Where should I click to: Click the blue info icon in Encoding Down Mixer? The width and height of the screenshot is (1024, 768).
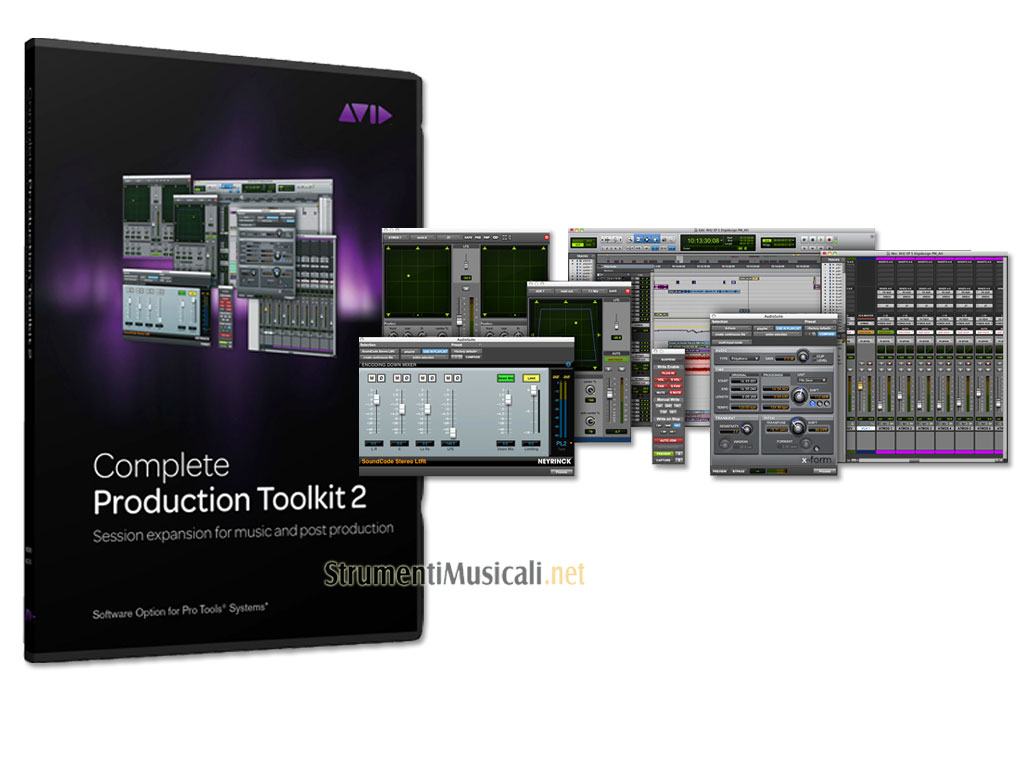568,365
